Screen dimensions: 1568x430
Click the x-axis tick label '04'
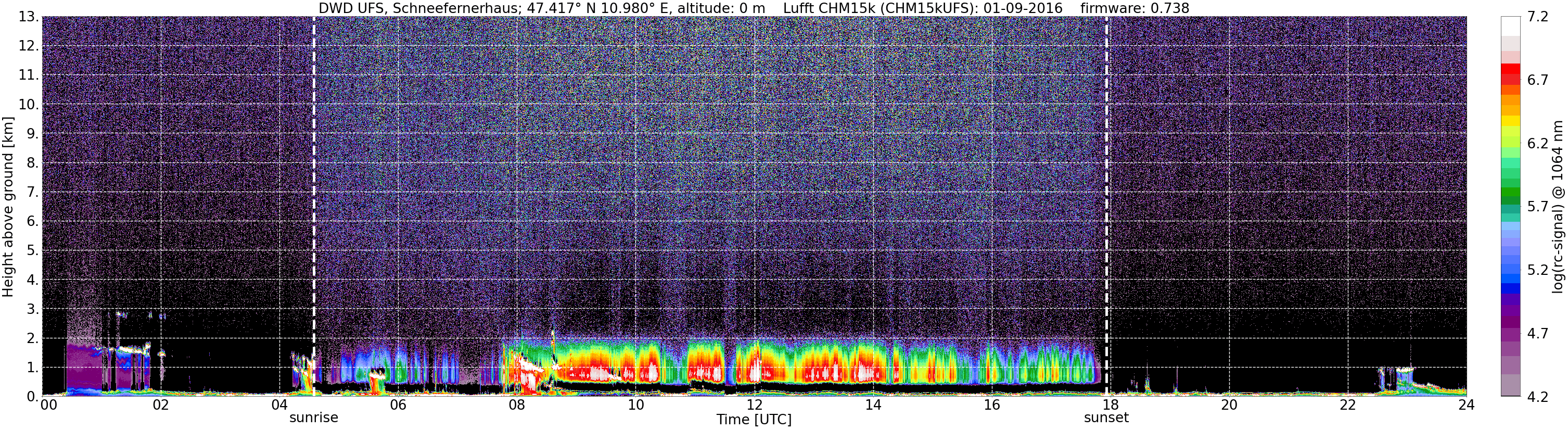tap(279, 405)
